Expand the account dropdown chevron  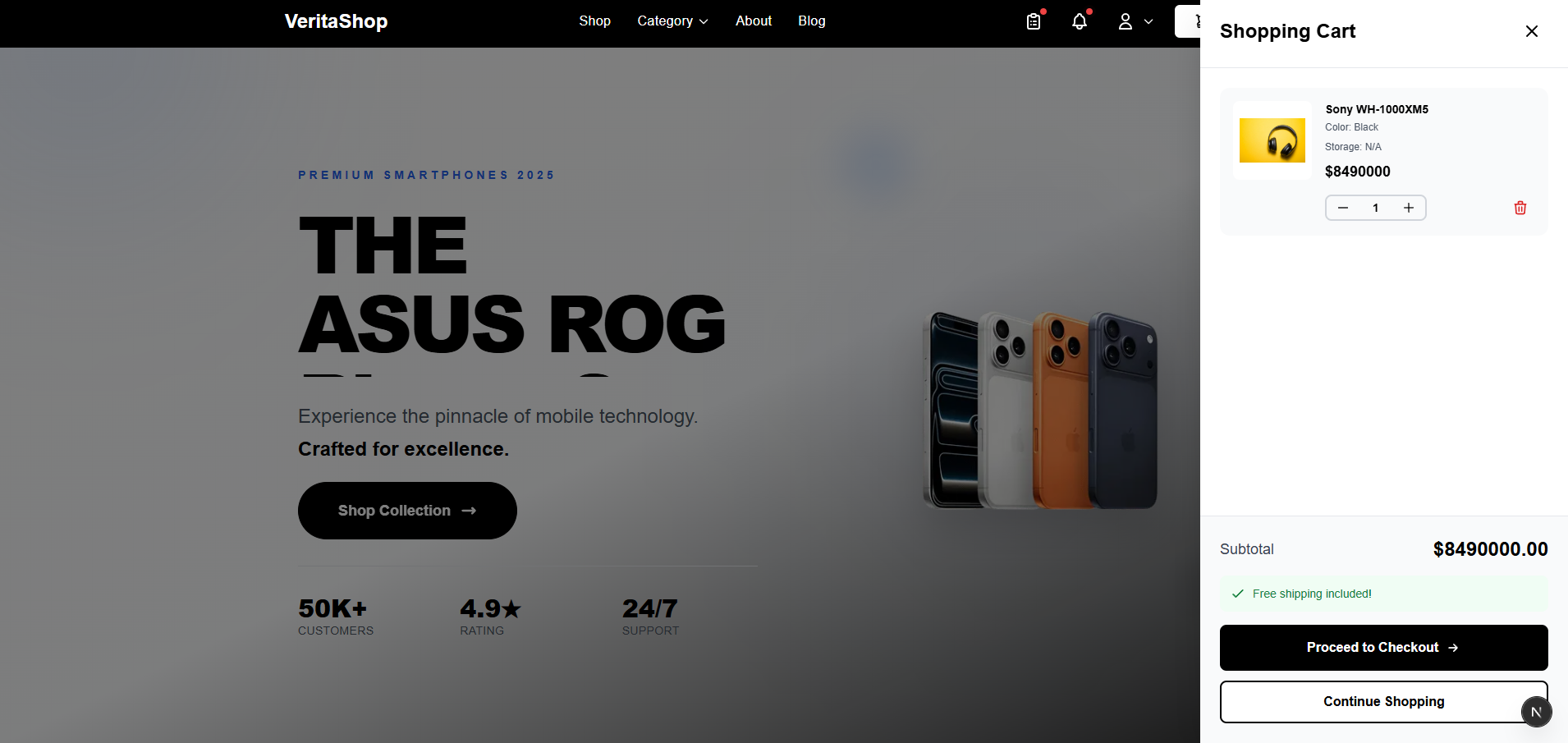(1148, 22)
